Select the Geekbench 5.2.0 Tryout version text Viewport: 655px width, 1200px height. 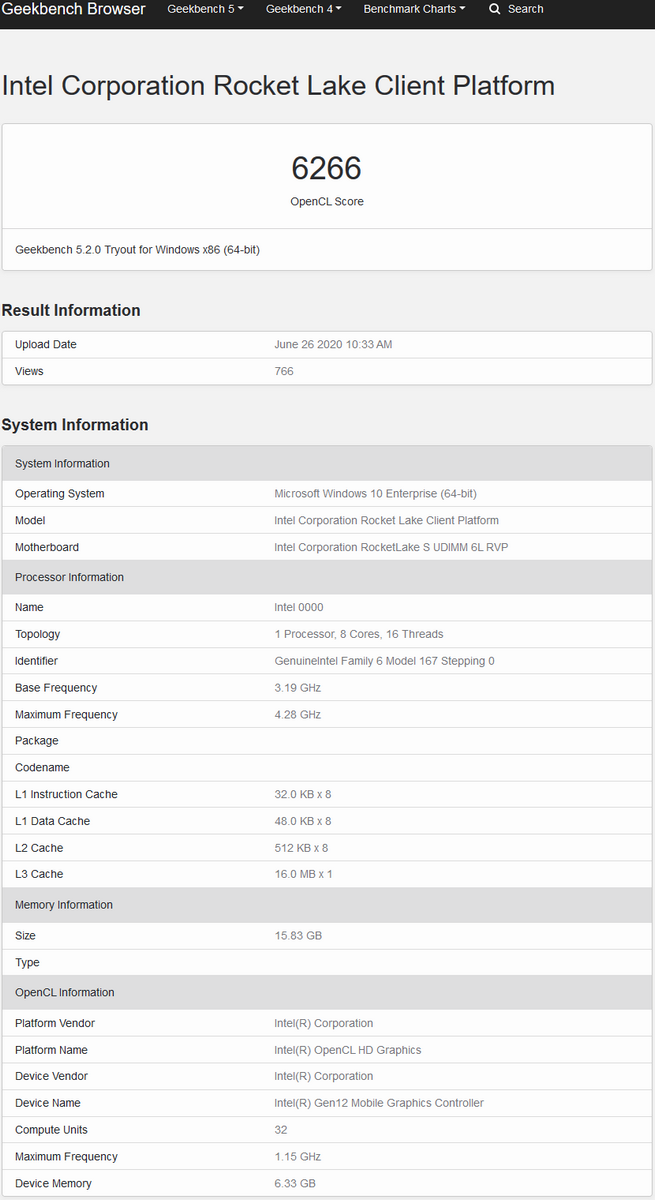[x=137, y=250]
